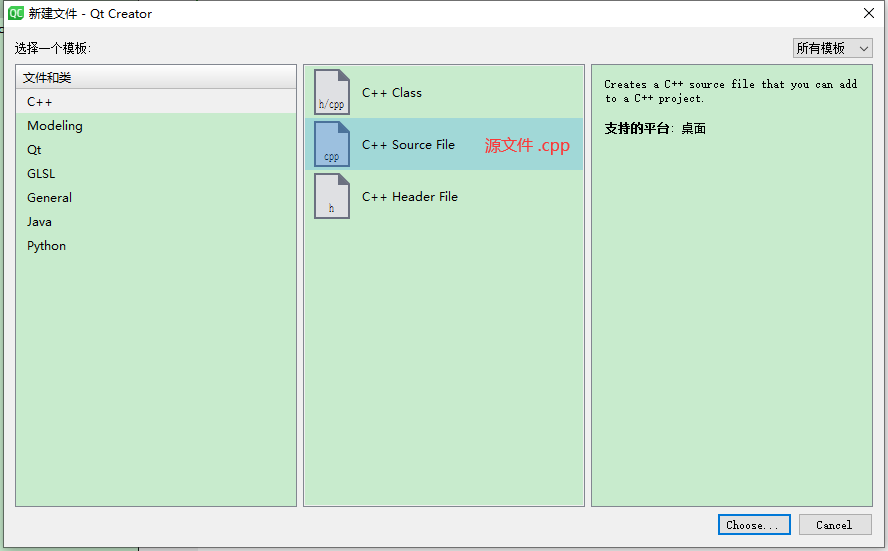Viewport: 888px width, 551px height.
Task: Select the Python category
Action: (x=156, y=246)
